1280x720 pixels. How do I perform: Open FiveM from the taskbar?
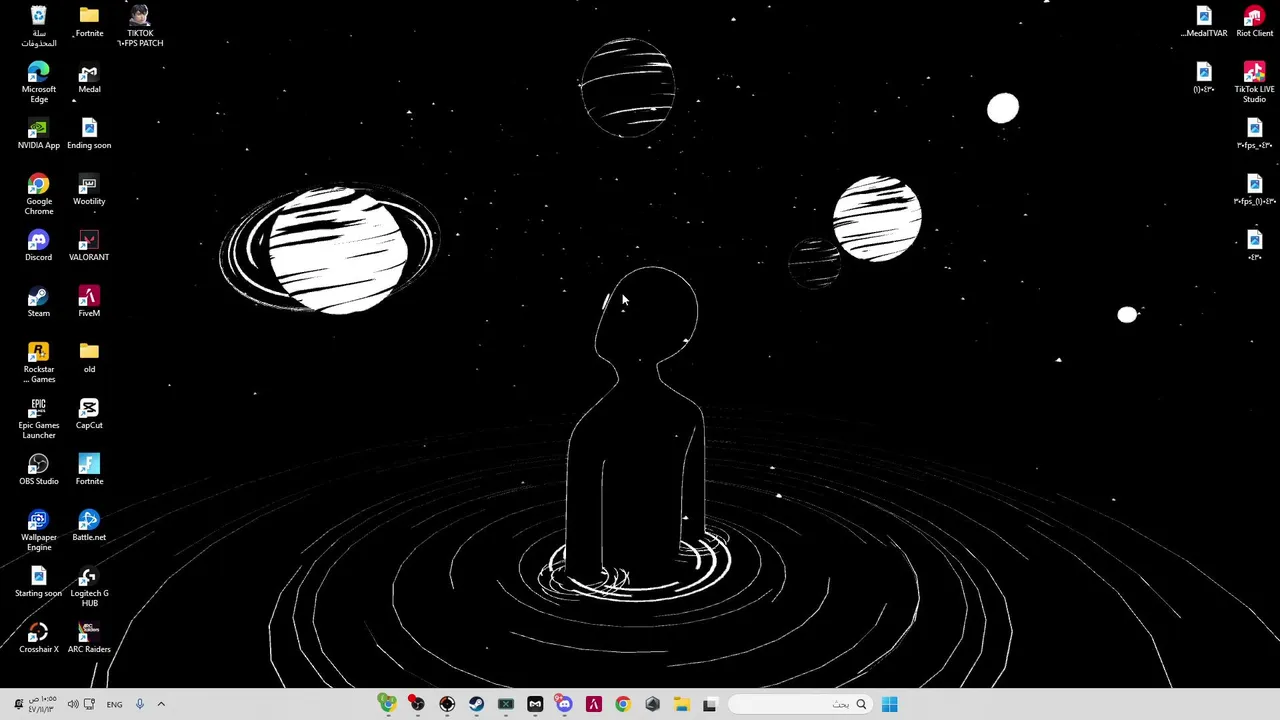point(594,704)
